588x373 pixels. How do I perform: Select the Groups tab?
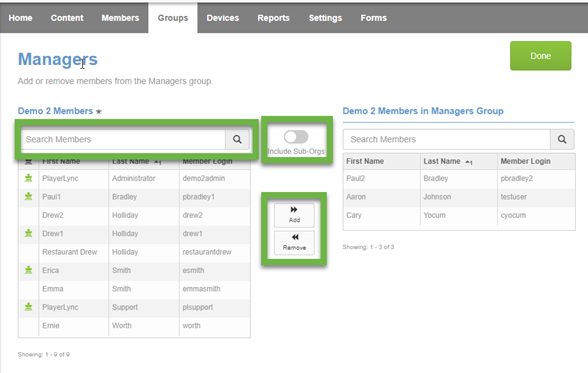(x=173, y=18)
